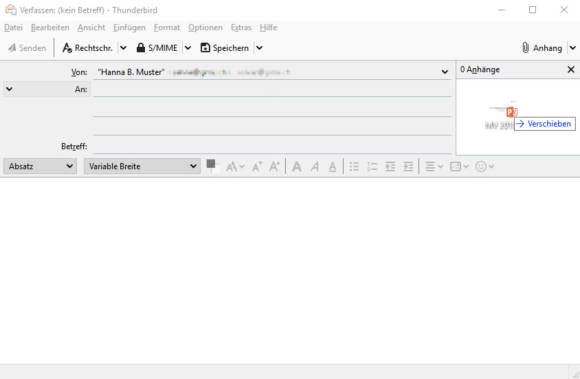Insert a bulleted list
The image size is (580, 379).
click(354, 167)
